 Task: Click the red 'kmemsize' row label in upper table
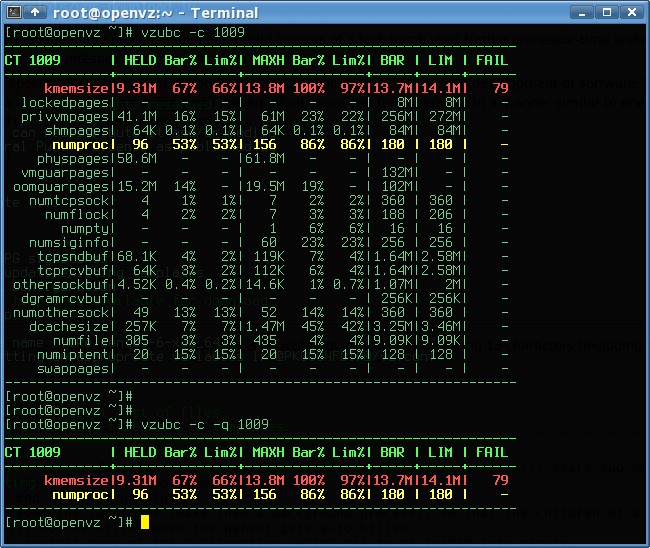click(78, 88)
